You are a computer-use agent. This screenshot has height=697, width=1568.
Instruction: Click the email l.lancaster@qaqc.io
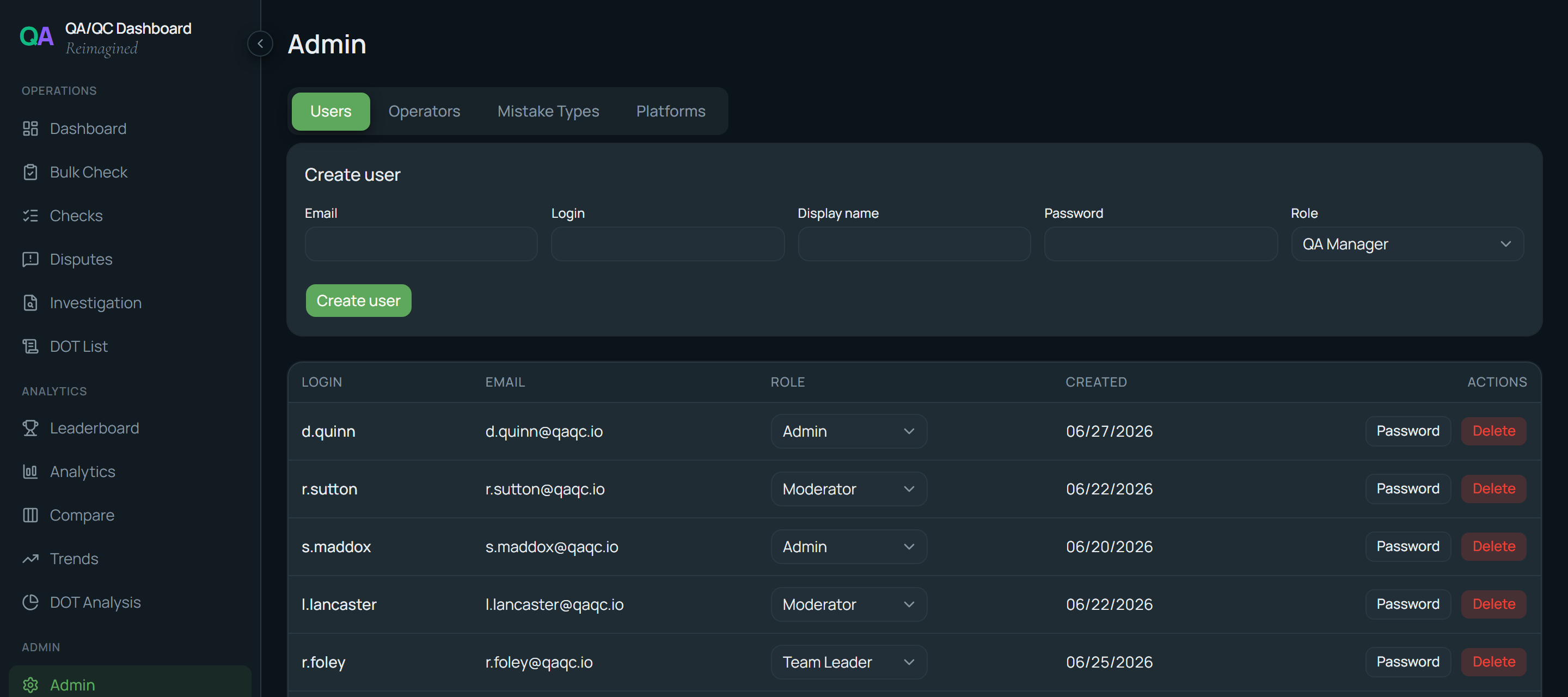point(554,604)
